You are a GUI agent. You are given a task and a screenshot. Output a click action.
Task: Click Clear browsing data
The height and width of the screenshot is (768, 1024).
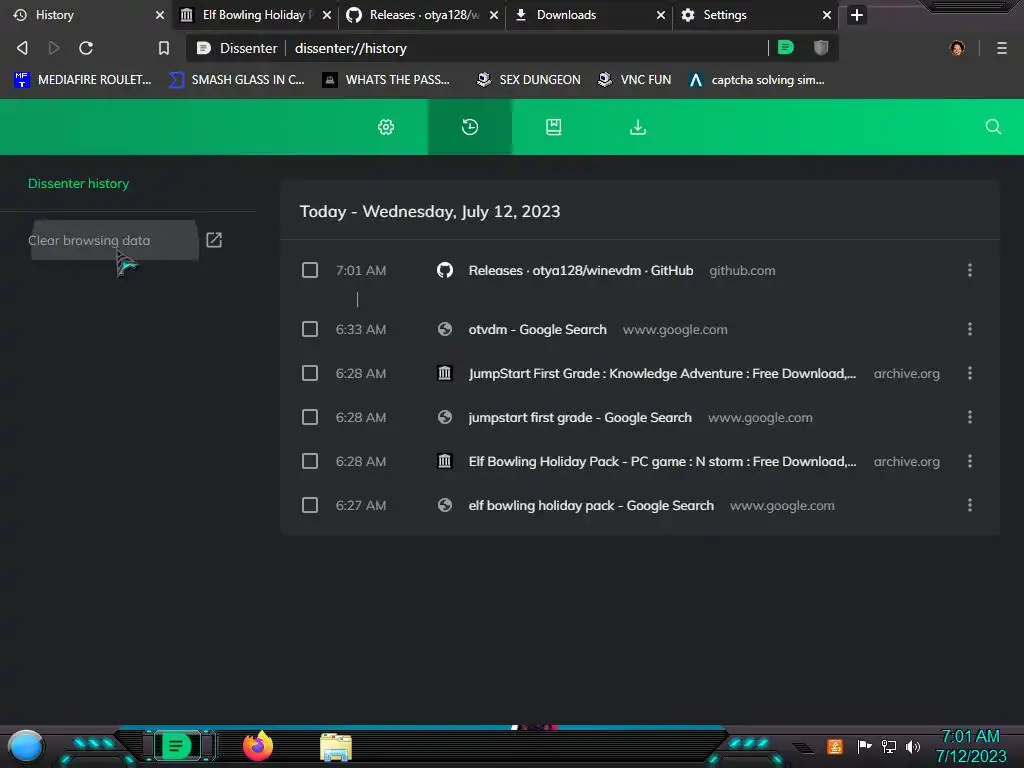click(89, 240)
